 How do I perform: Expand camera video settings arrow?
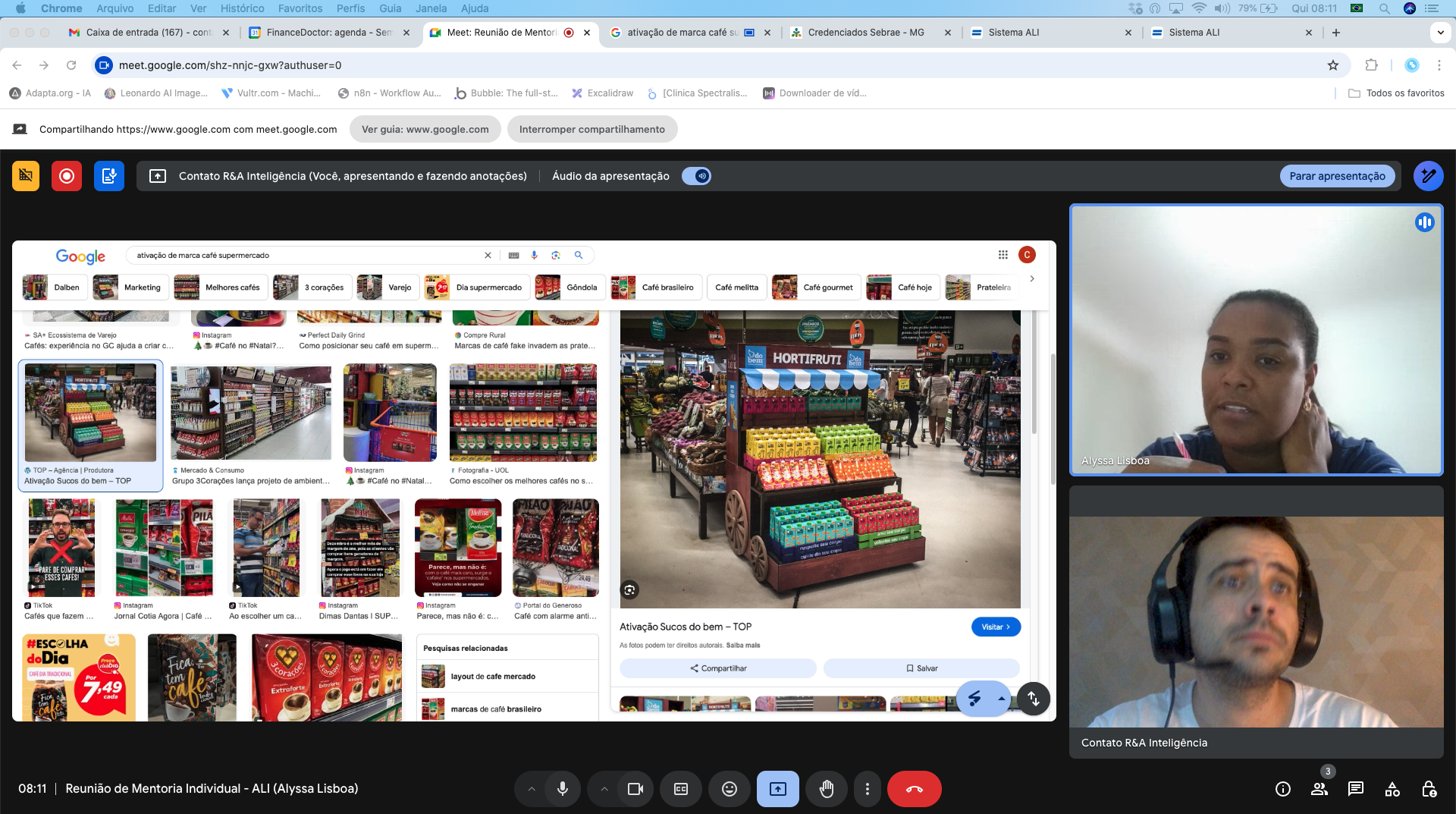604,789
